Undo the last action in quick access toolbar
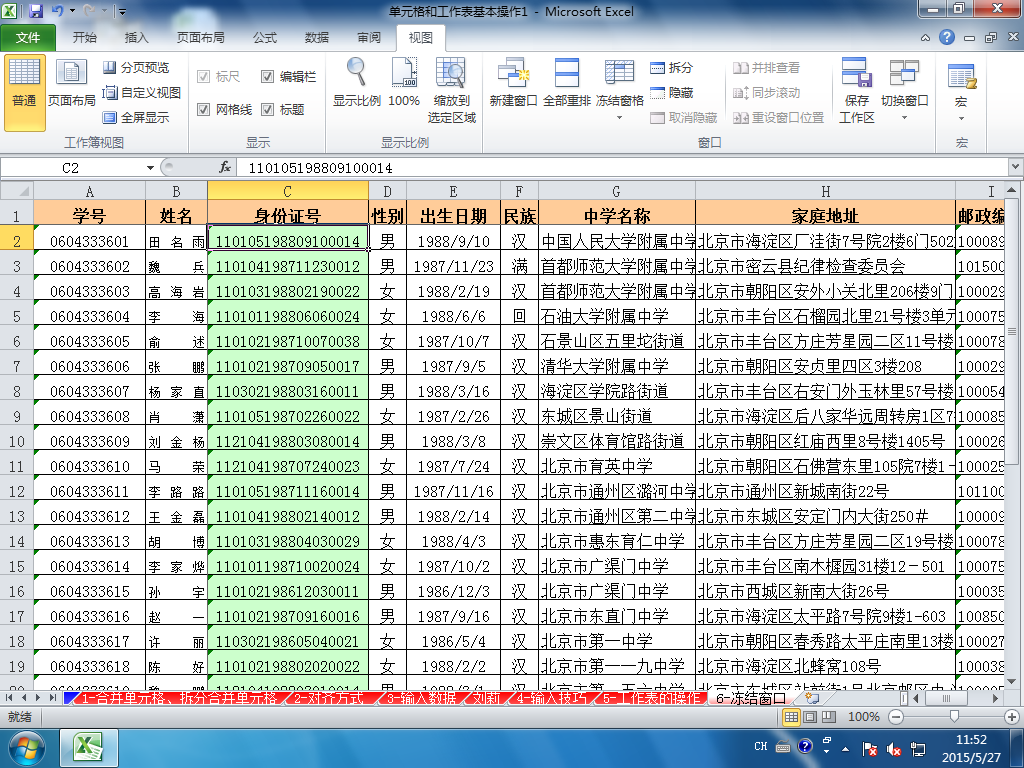Viewport: 1024px width, 768px height. pos(57,11)
